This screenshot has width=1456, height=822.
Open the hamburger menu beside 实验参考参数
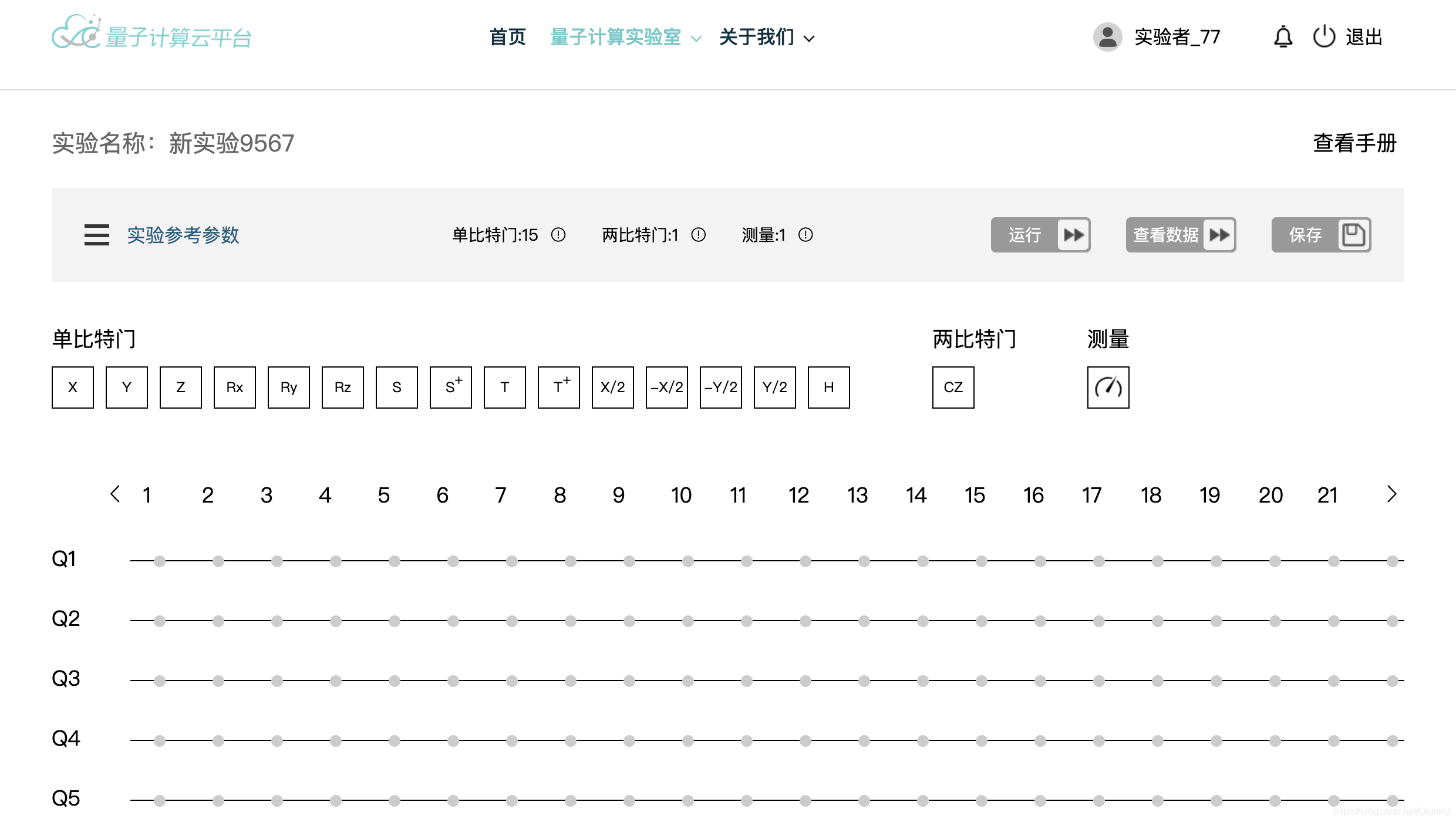96,235
